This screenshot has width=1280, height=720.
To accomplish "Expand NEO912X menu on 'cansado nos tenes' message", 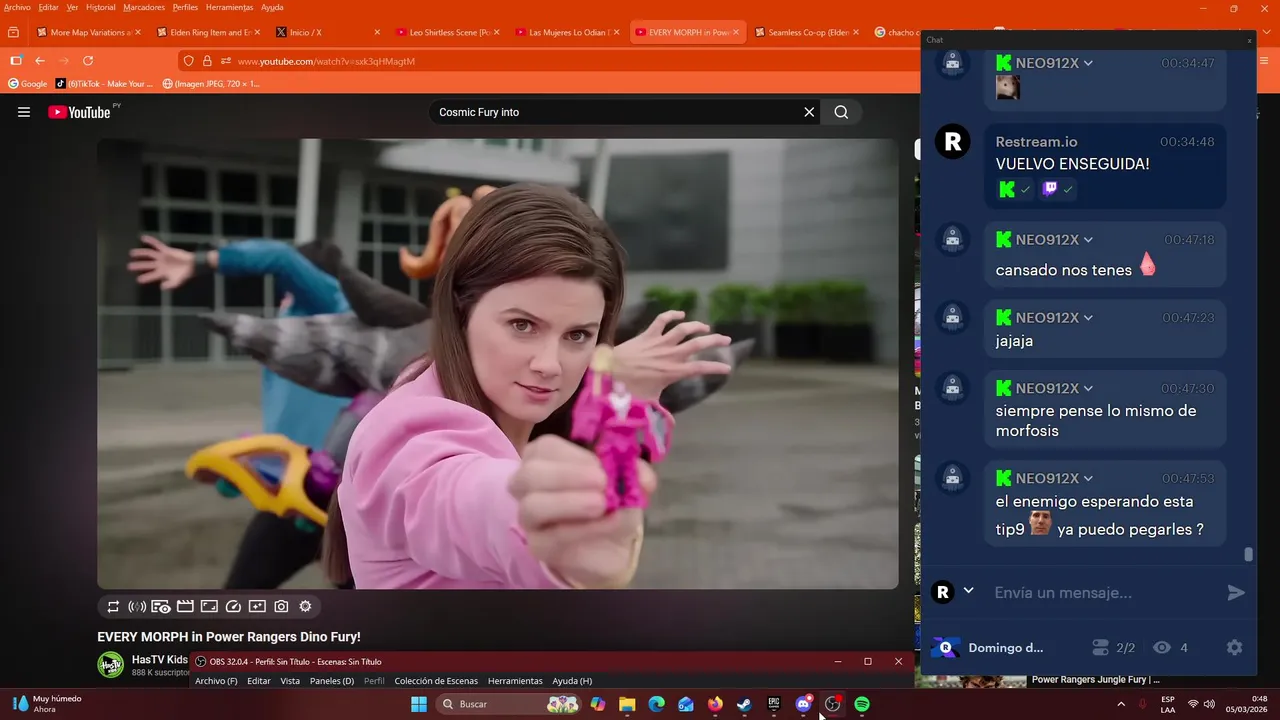I will point(1088,240).
